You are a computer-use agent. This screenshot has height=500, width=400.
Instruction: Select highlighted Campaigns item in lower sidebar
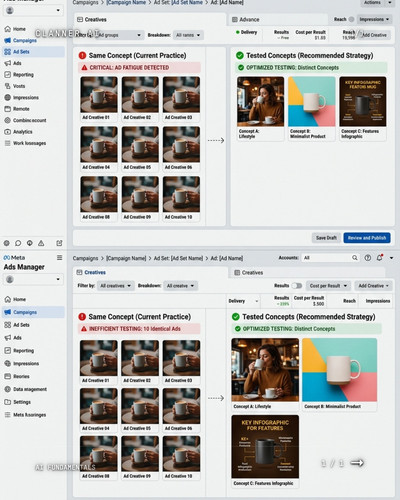tap(33, 312)
